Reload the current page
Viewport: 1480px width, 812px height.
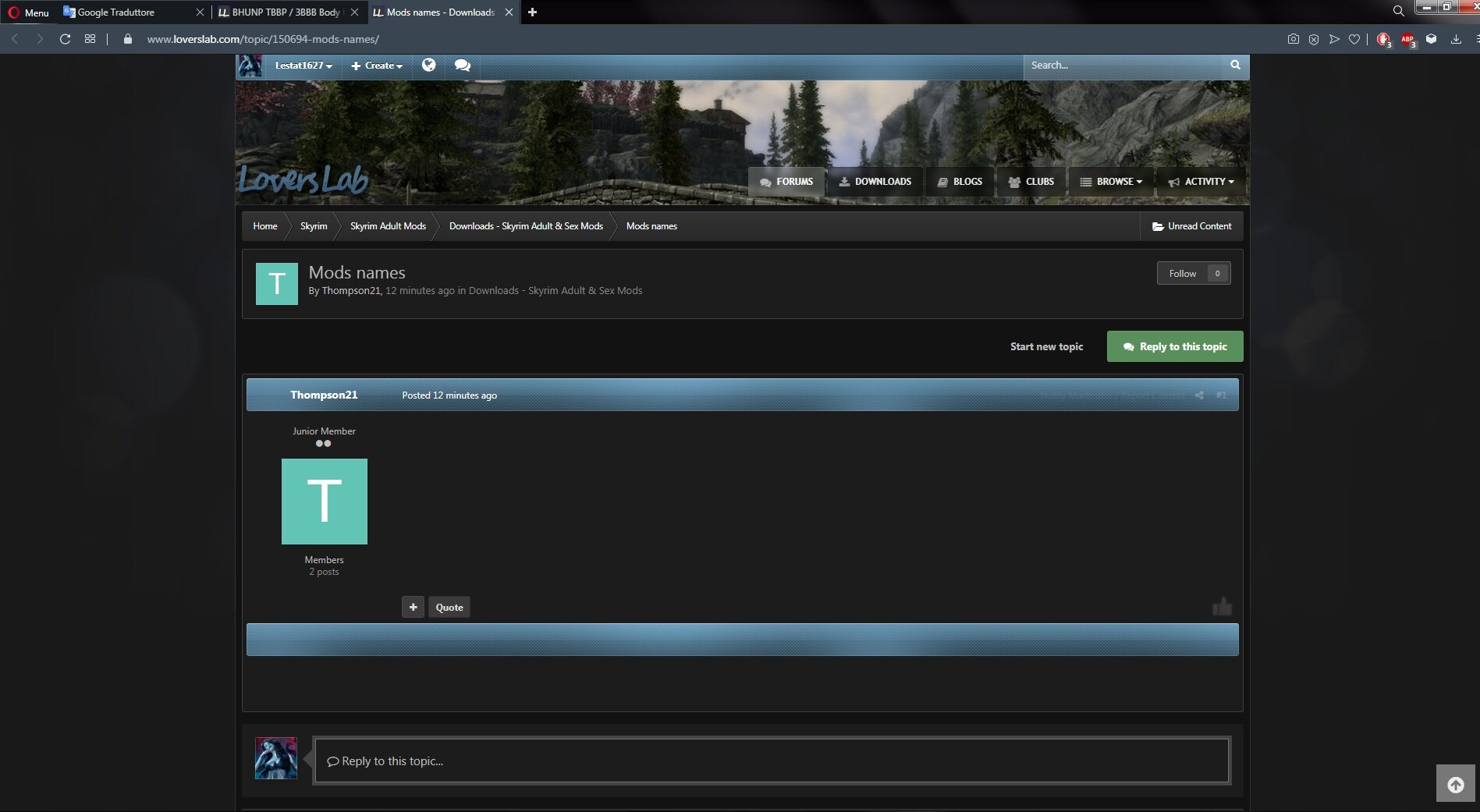[66, 39]
